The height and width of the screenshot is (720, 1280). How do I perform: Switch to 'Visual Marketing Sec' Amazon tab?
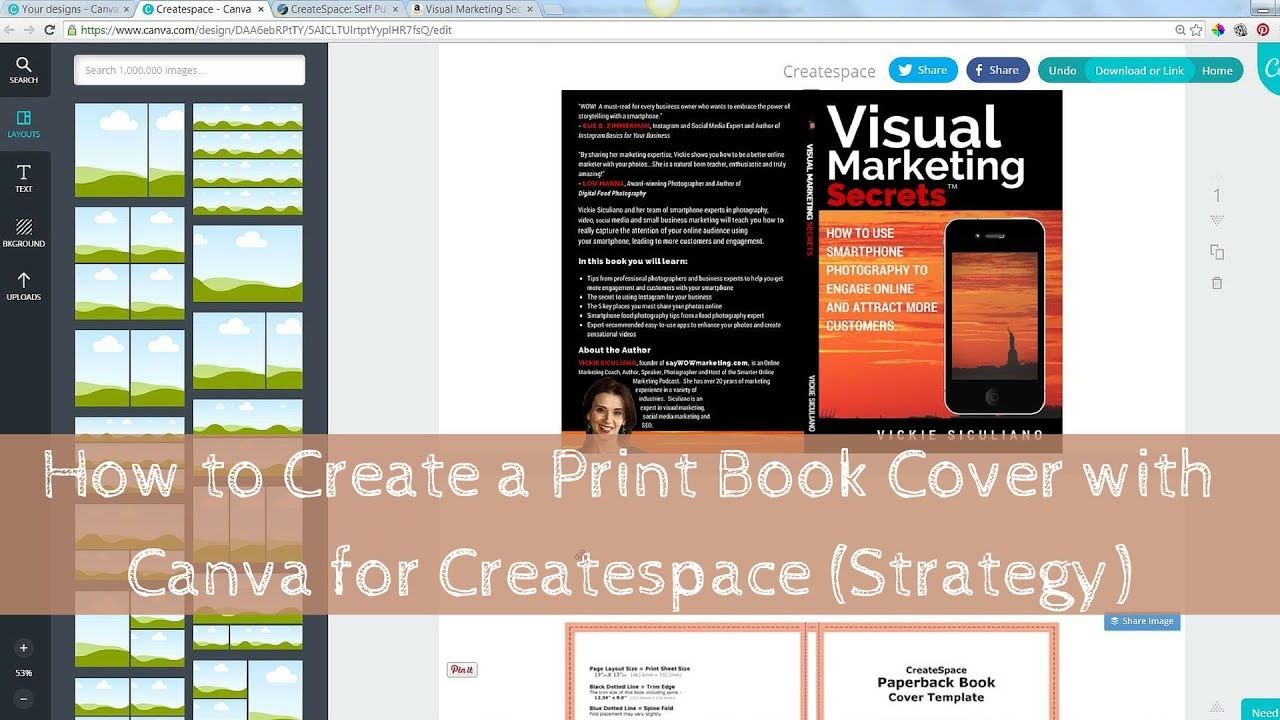470,9
